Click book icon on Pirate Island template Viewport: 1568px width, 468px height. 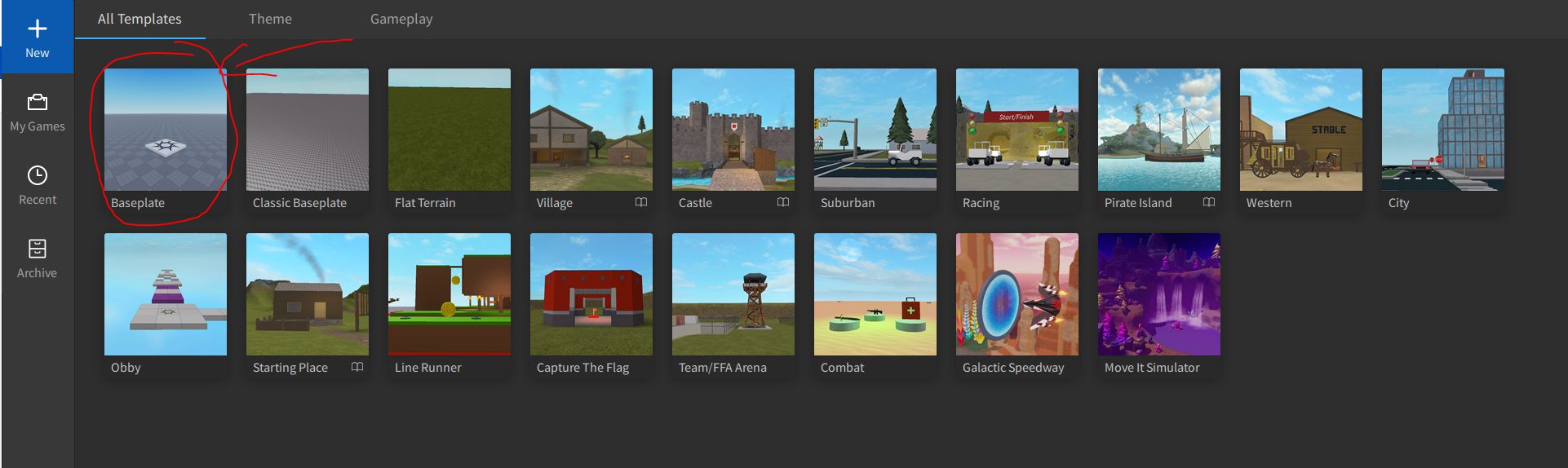[x=1209, y=202]
